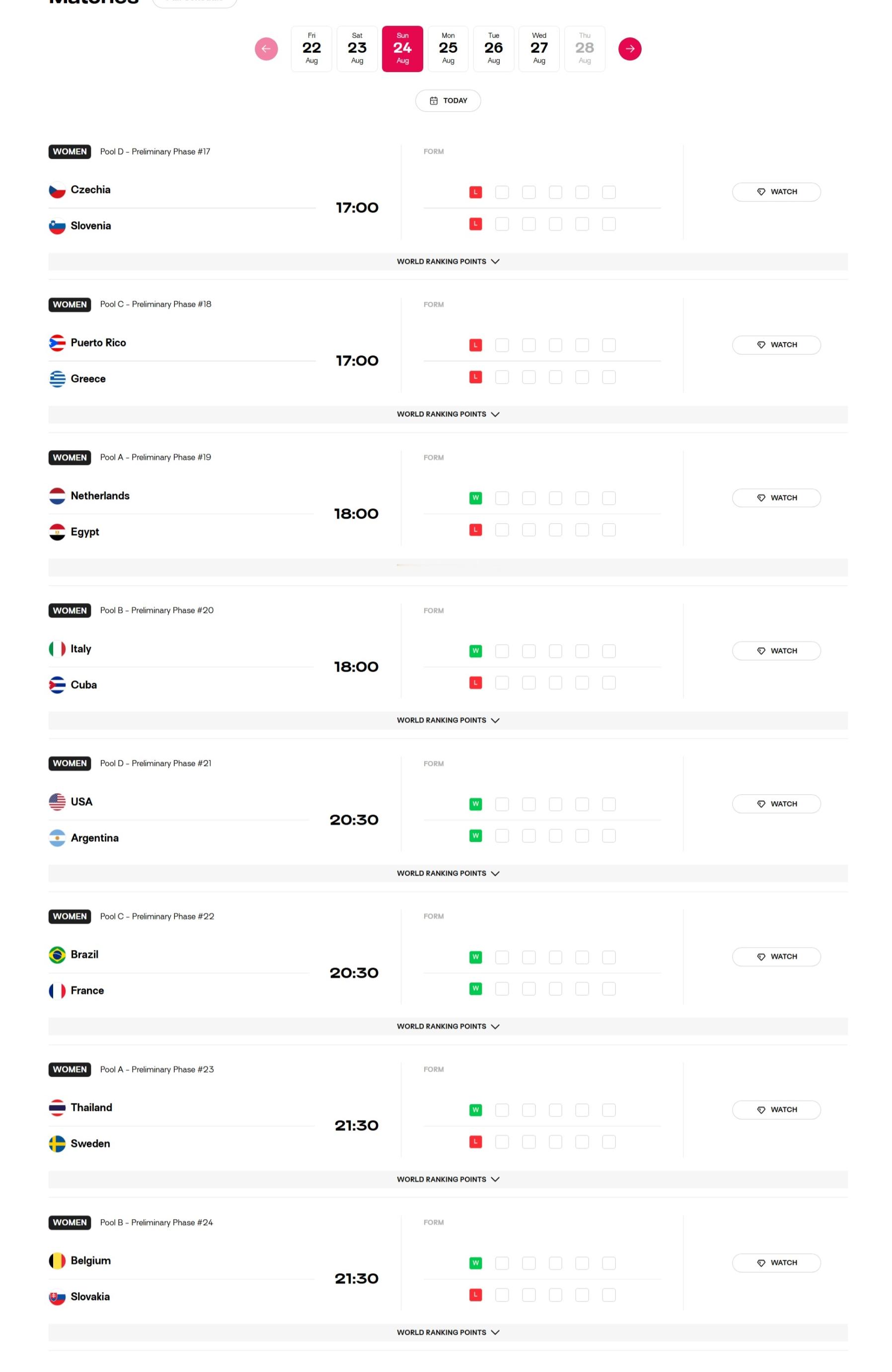This screenshot has height=1372, width=892.
Task: Click the TODAY button
Action: 447,101
